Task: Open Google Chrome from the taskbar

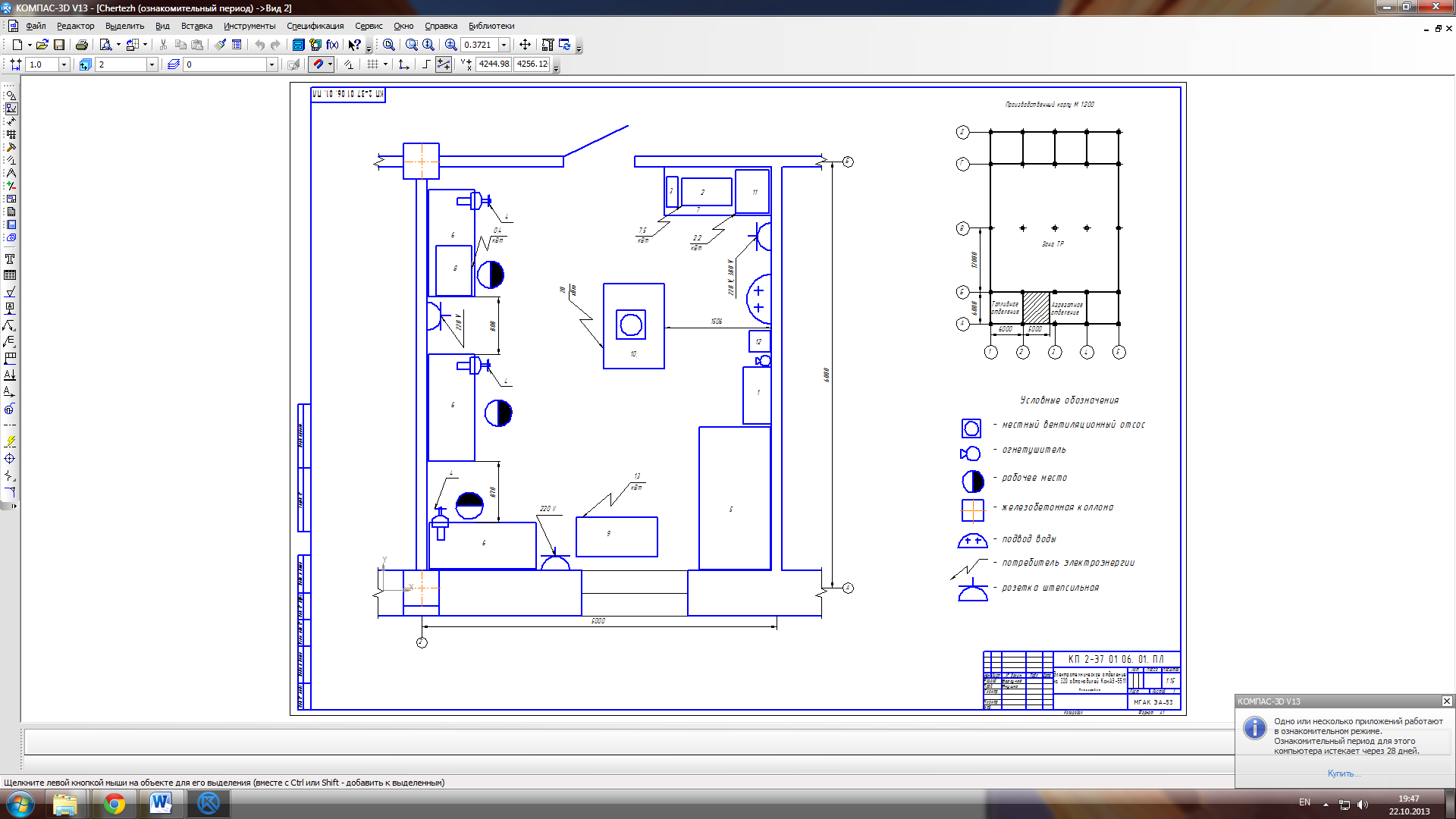Action: pos(115,804)
